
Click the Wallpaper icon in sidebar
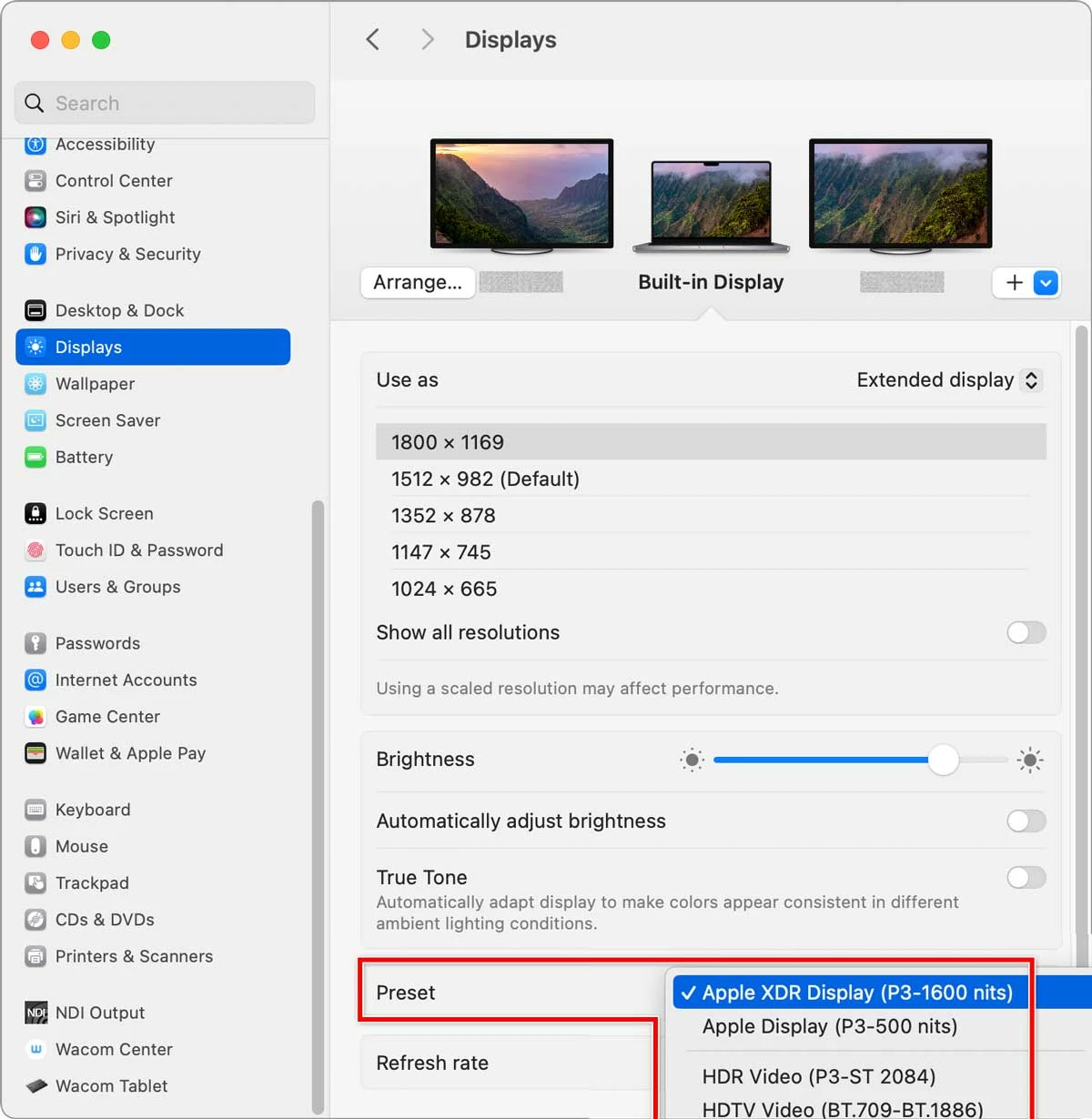(35, 383)
